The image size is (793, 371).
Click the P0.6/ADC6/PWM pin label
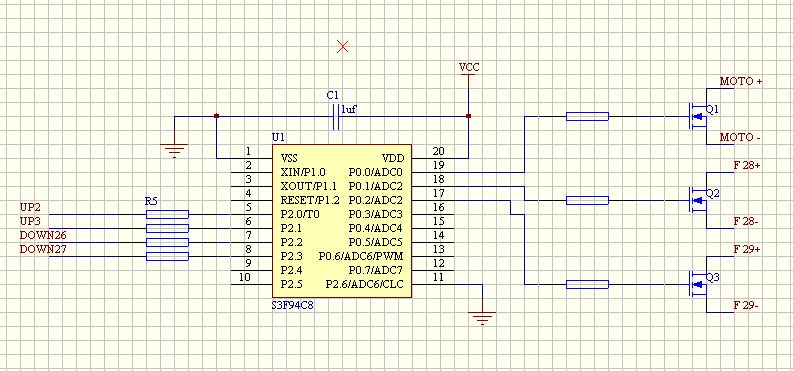361,256
